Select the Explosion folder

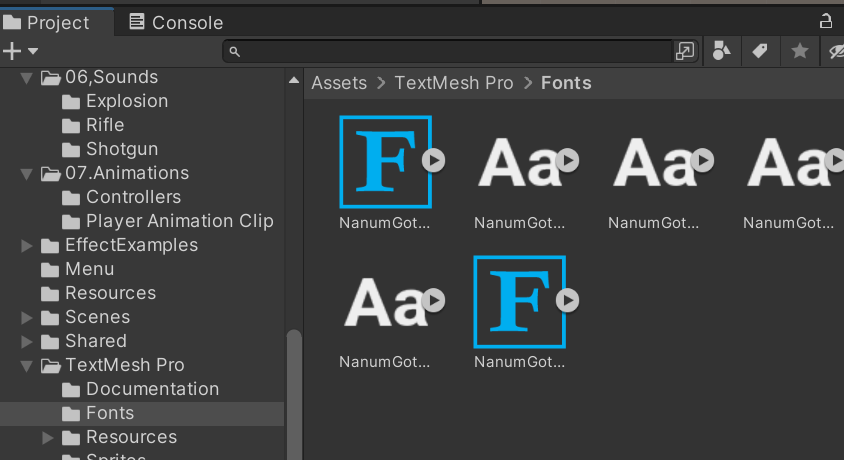coord(115,101)
